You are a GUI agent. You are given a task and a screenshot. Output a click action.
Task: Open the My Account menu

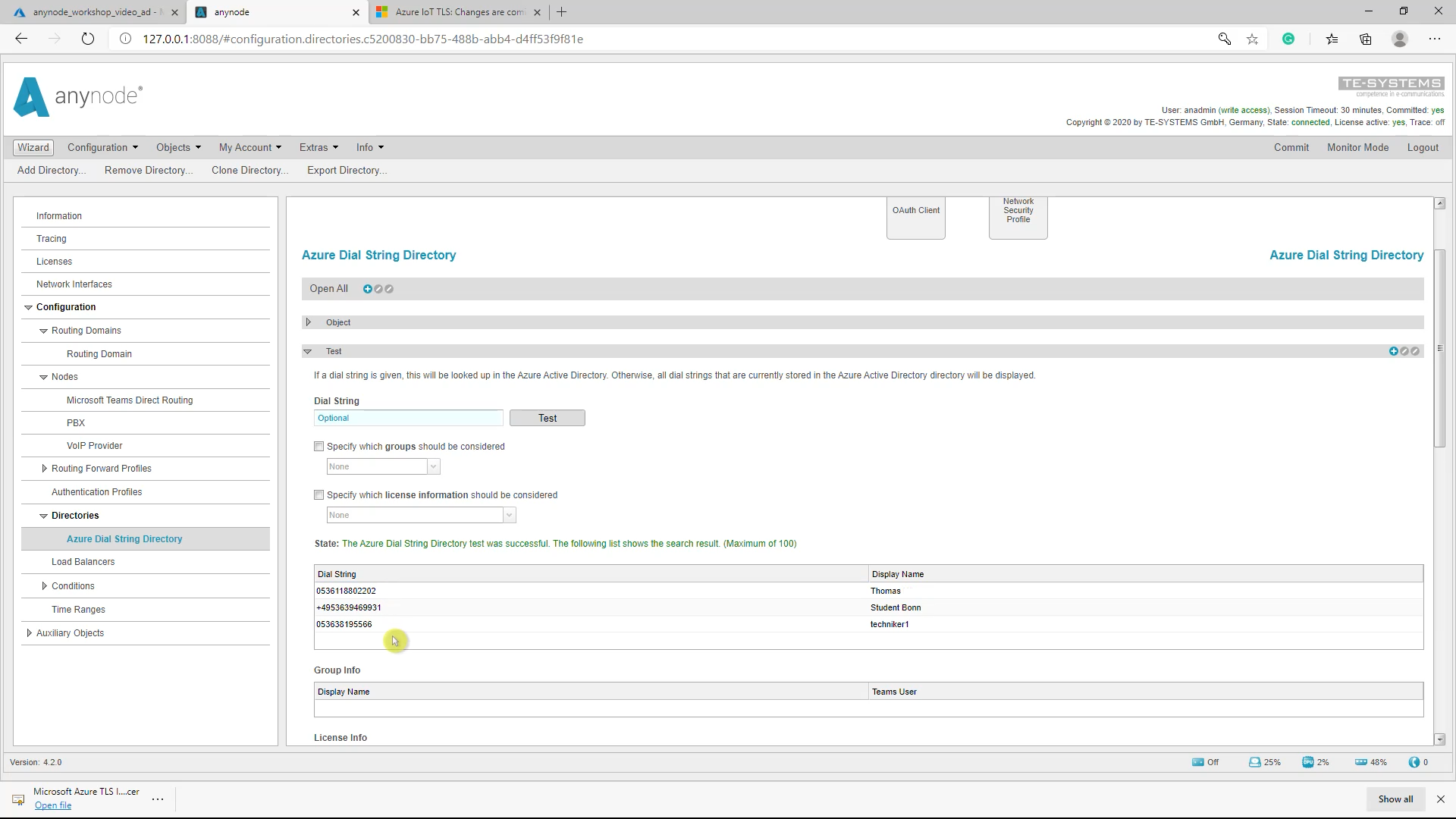click(x=249, y=147)
